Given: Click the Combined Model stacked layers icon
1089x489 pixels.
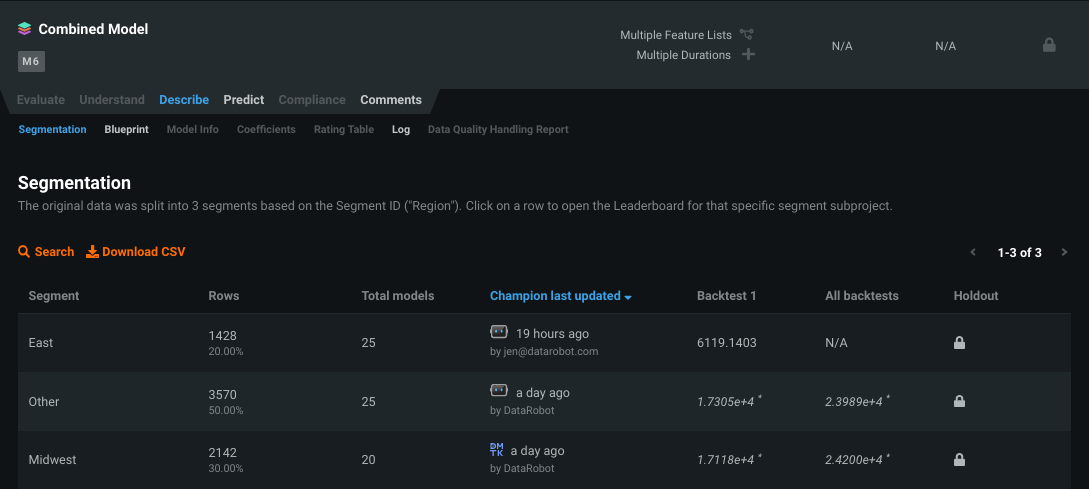Looking at the screenshot, I should [x=25, y=29].
